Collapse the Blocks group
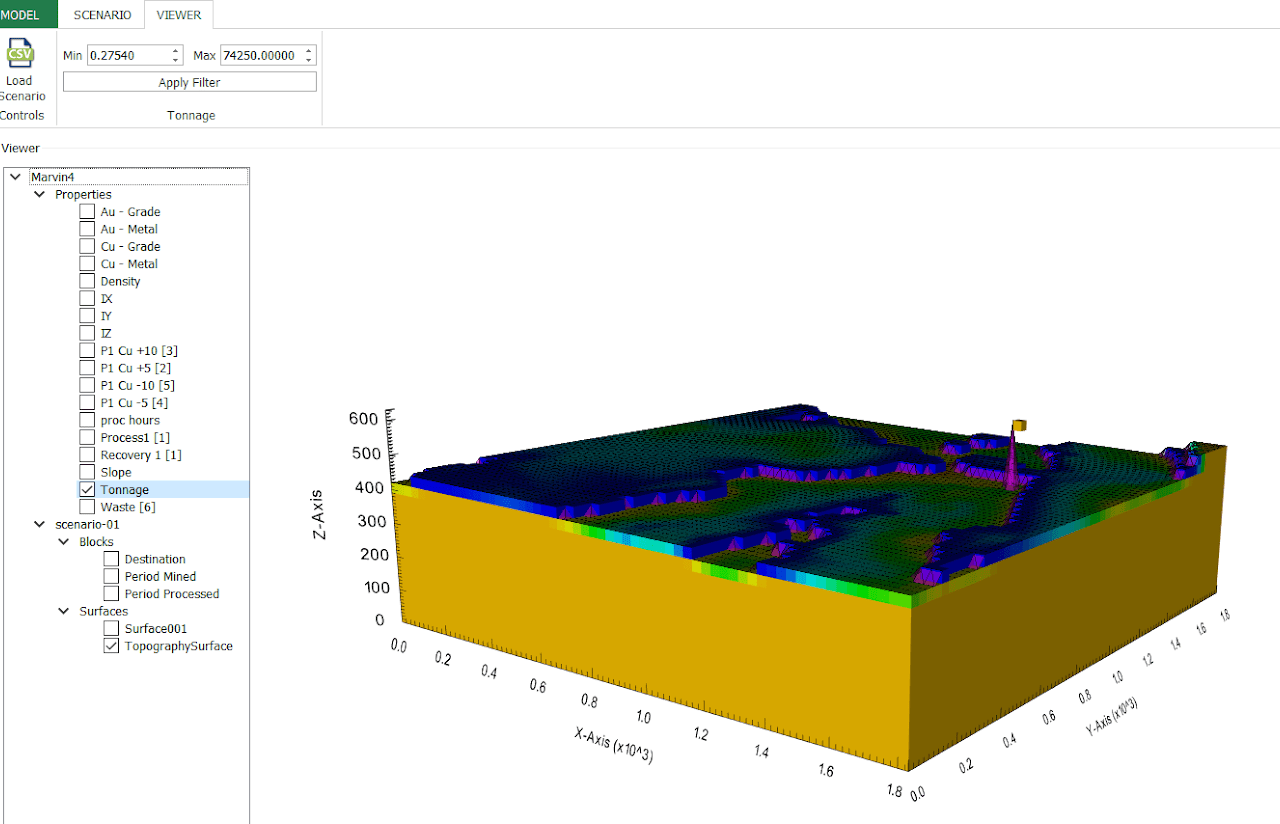Viewport: 1280px width, 824px height. pos(65,542)
